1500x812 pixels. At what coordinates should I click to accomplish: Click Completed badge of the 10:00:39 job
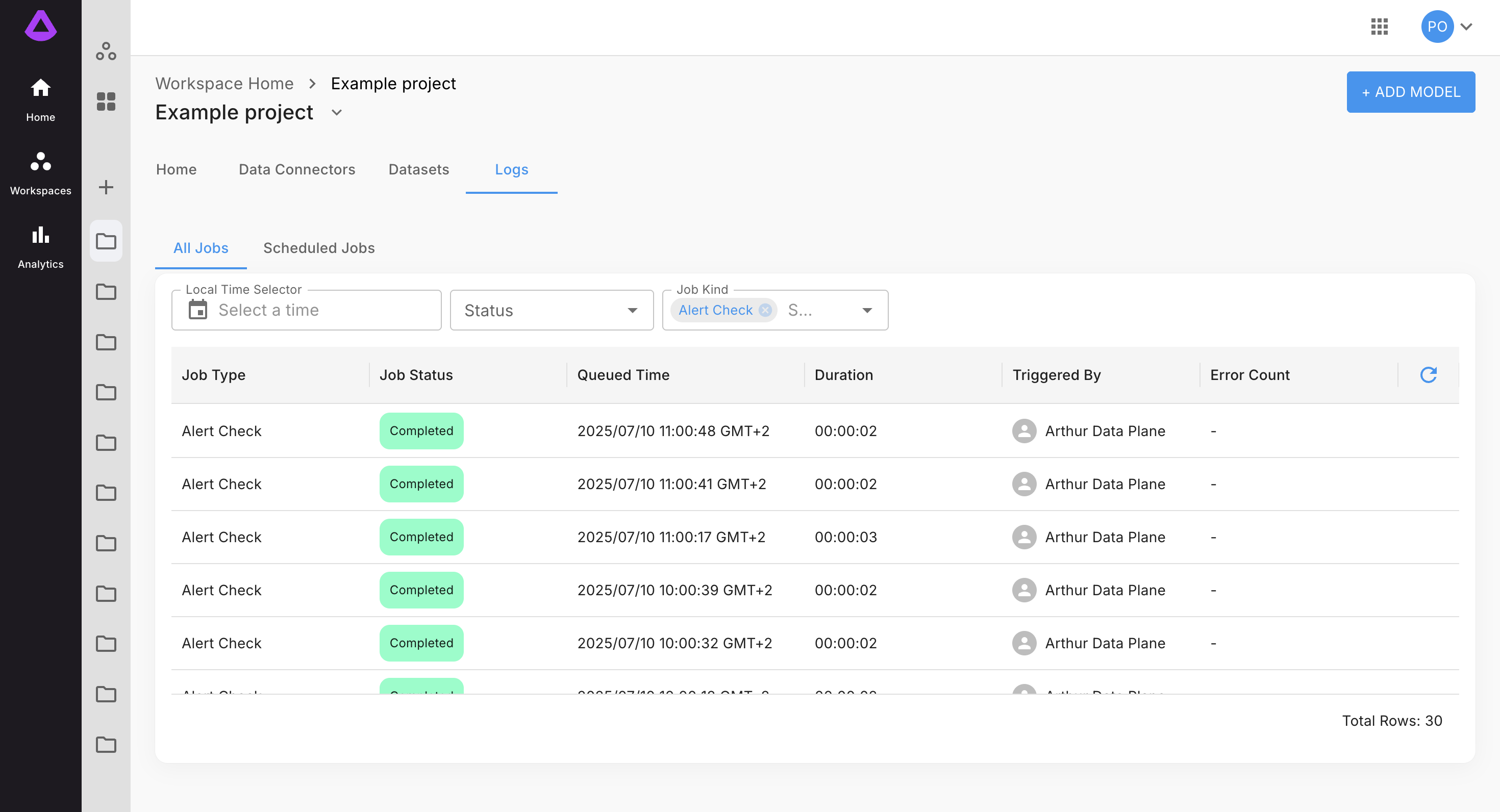[x=421, y=590]
